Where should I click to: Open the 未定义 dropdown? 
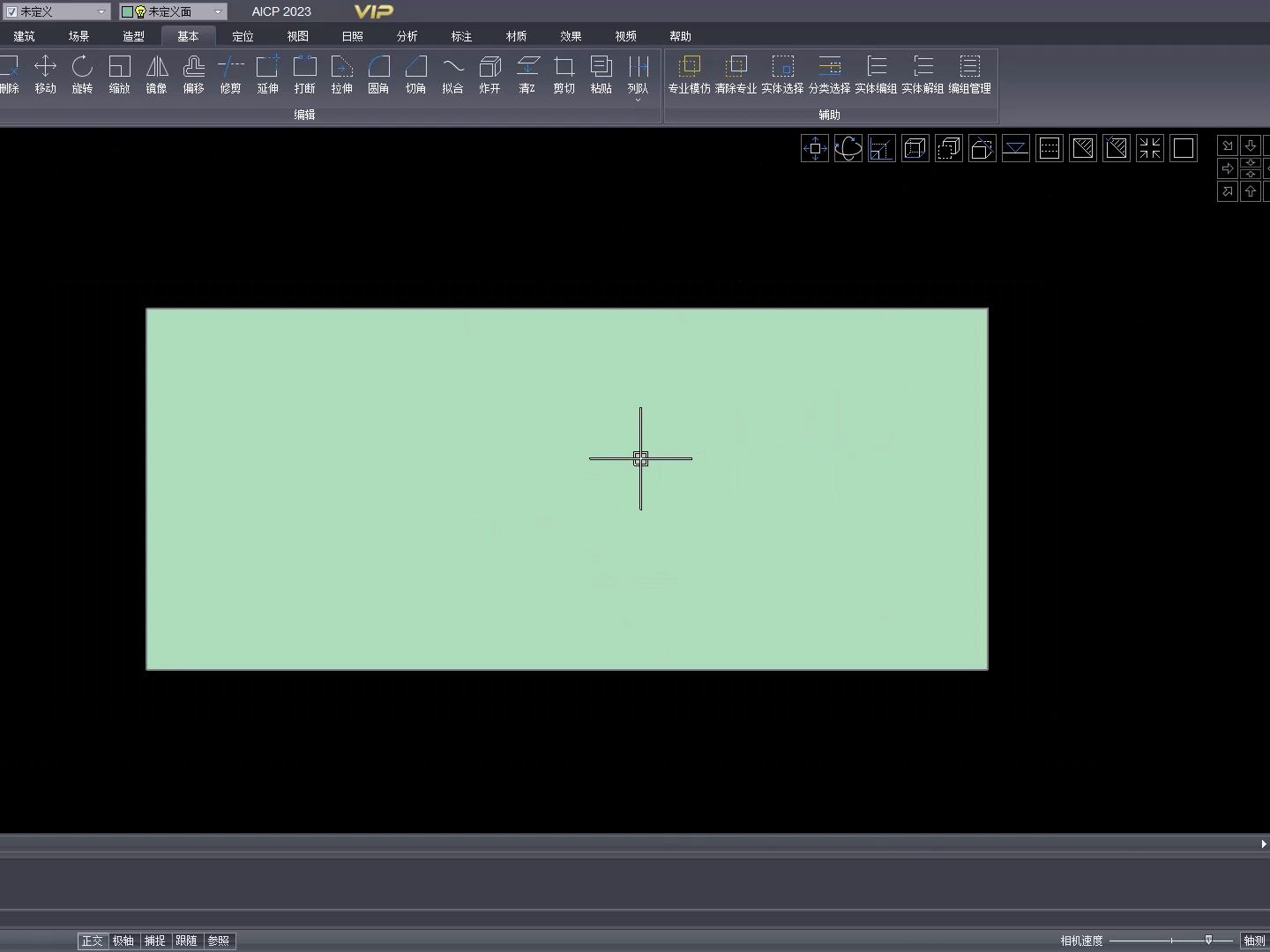(x=101, y=11)
